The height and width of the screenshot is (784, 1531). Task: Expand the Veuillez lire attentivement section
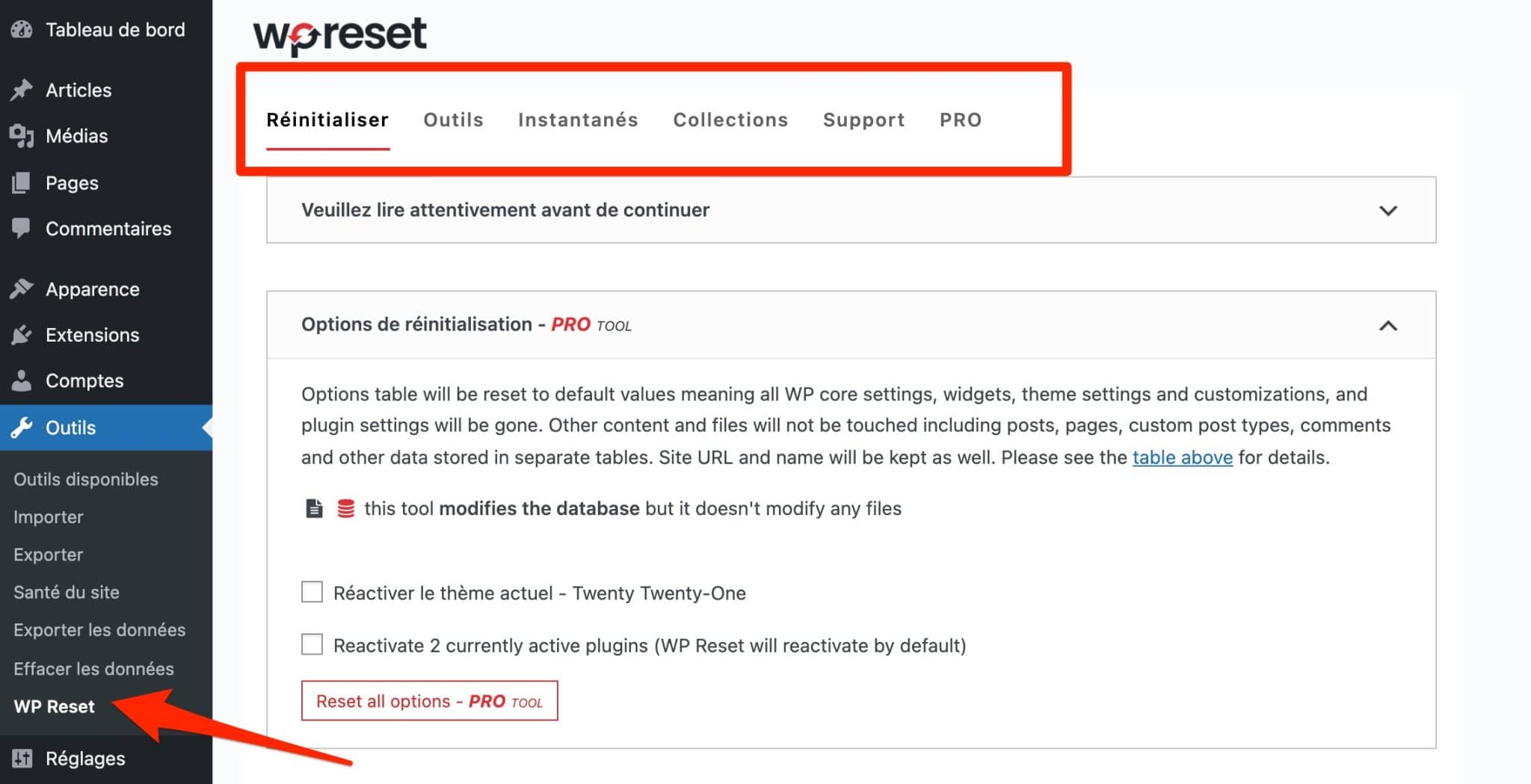pos(1387,211)
